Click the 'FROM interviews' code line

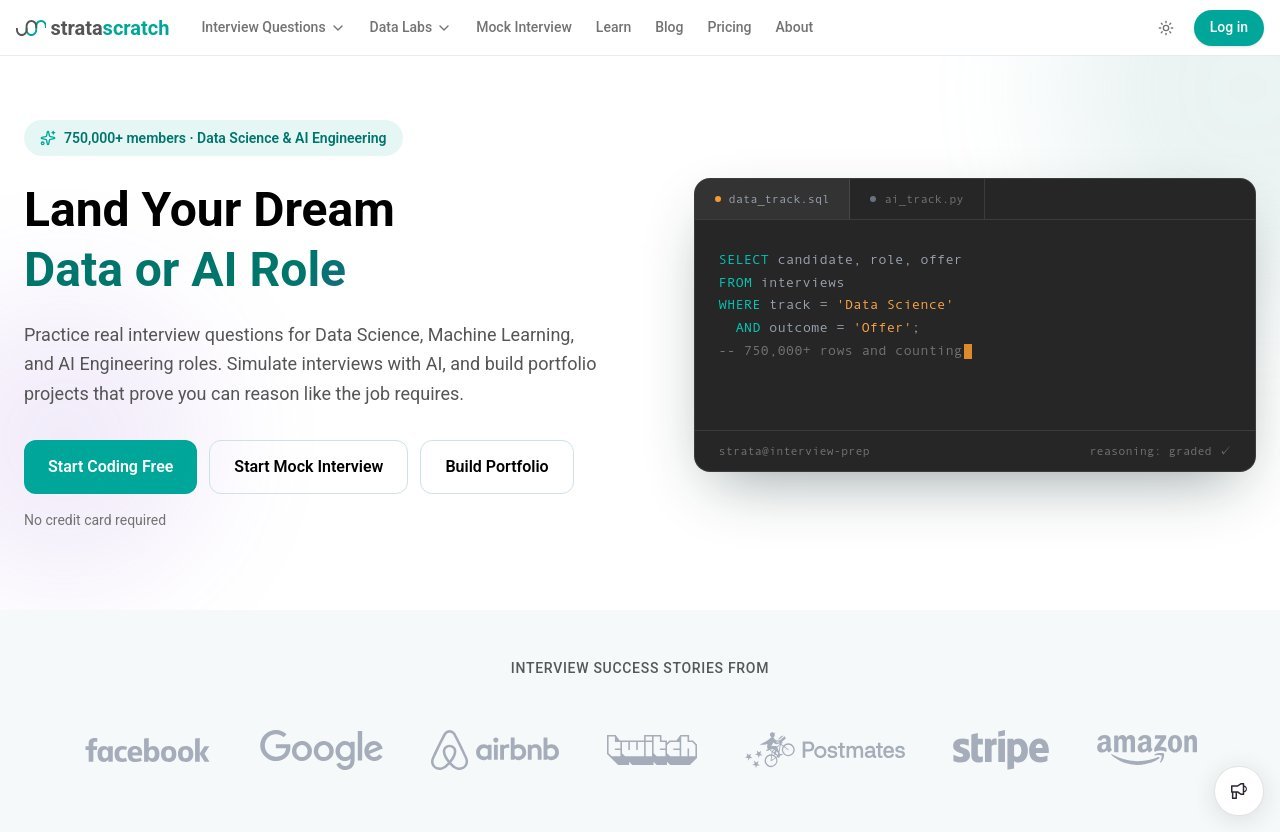click(781, 282)
